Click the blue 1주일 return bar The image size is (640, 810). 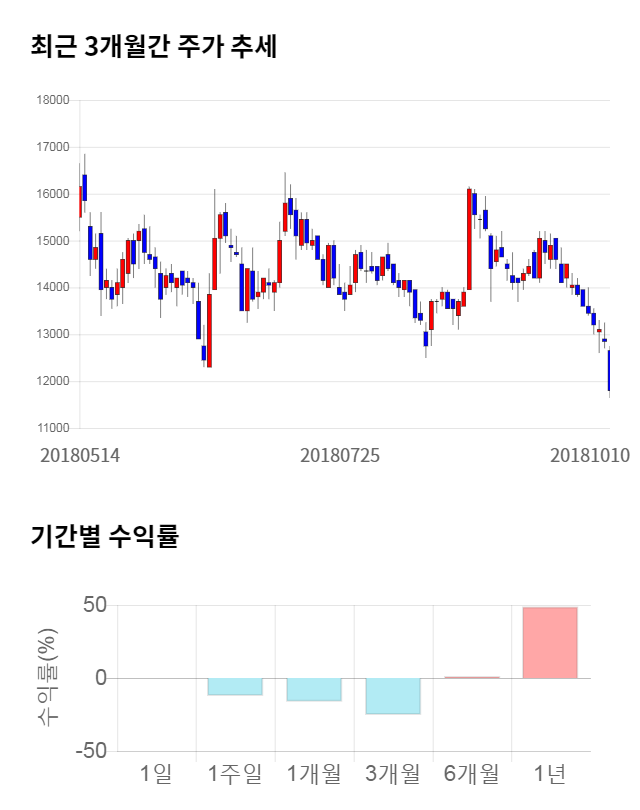point(234,686)
